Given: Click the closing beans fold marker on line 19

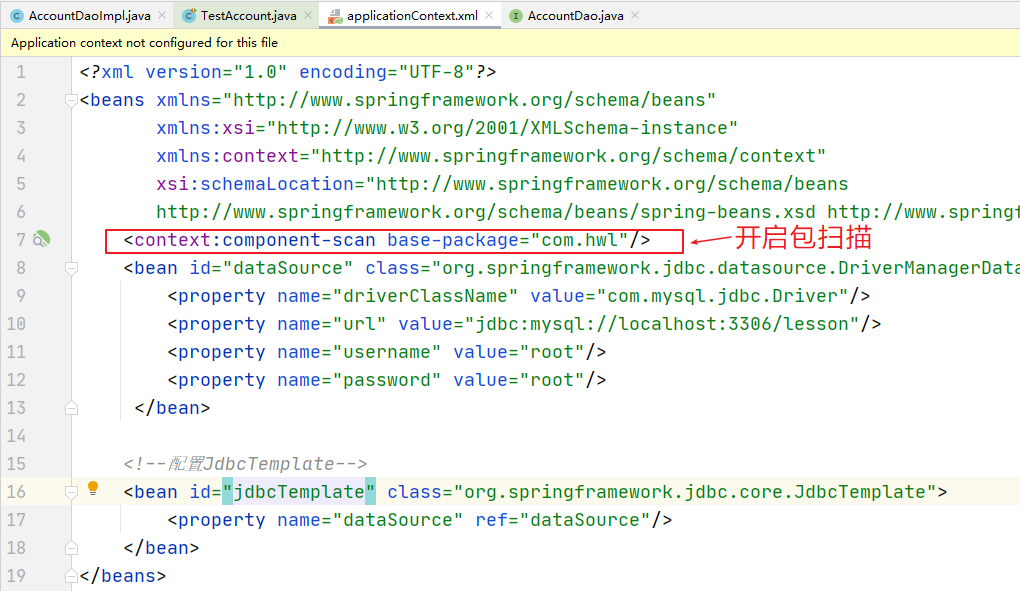Looking at the screenshot, I should pos(71,576).
